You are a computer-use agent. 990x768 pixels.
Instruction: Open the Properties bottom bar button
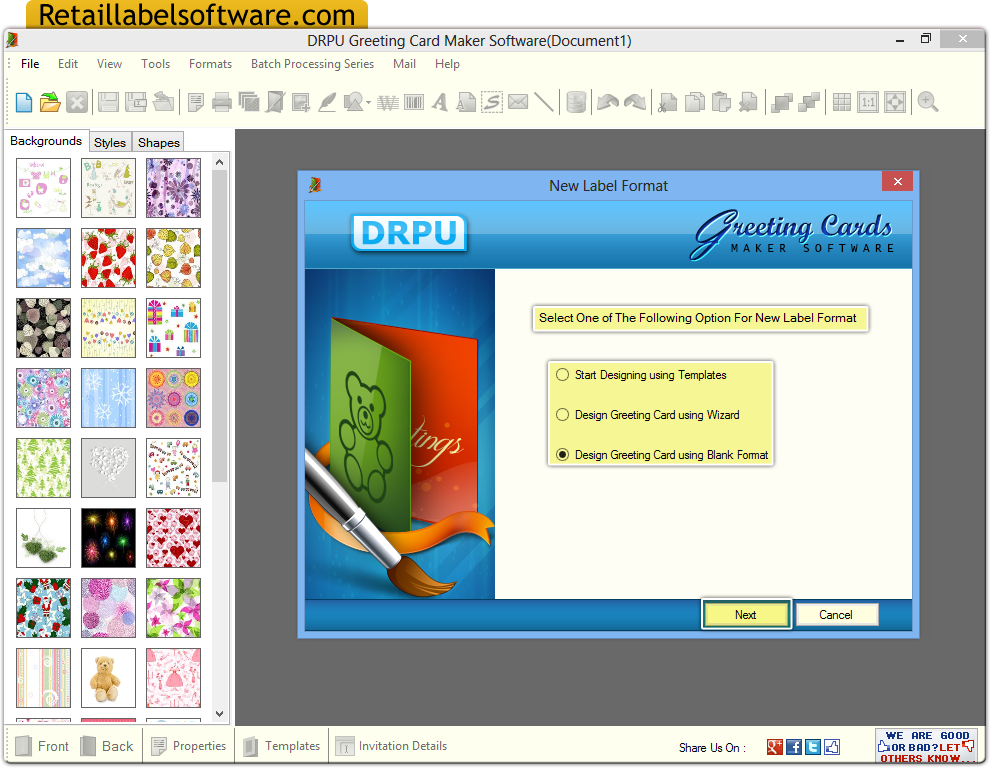point(188,746)
